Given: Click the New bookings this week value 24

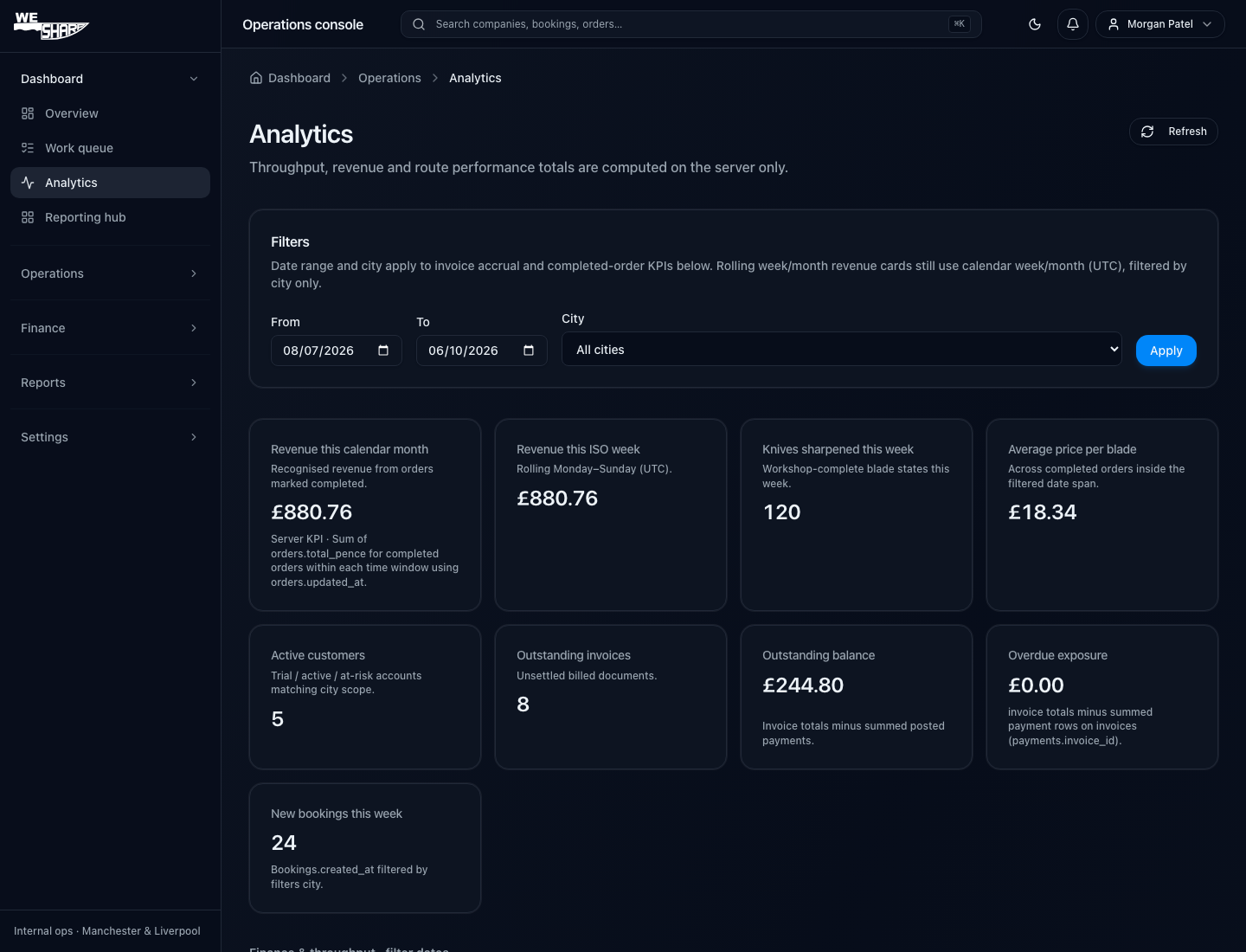Looking at the screenshot, I should pos(284,843).
